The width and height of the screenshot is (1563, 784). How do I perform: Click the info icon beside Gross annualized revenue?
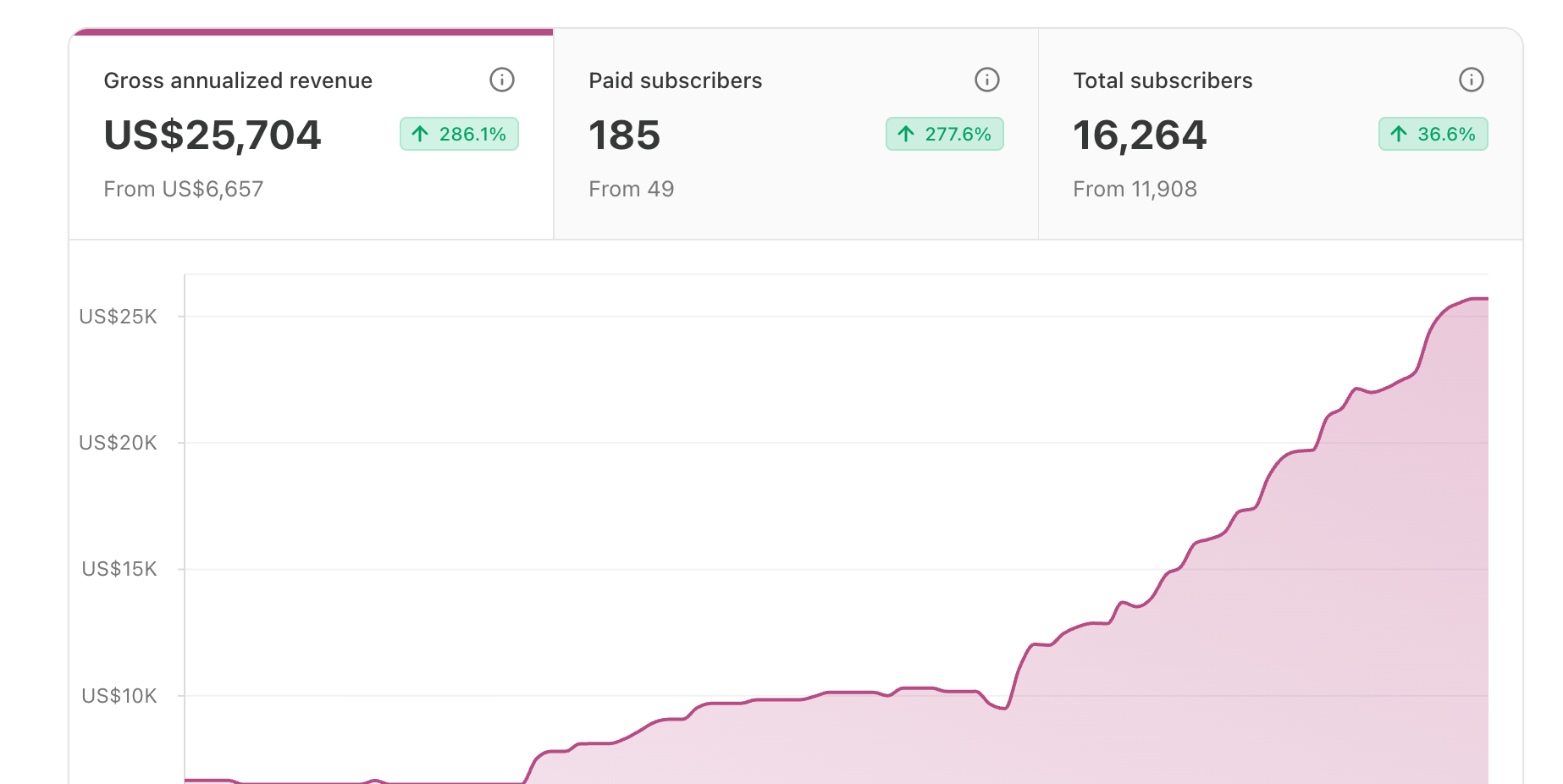coord(501,80)
